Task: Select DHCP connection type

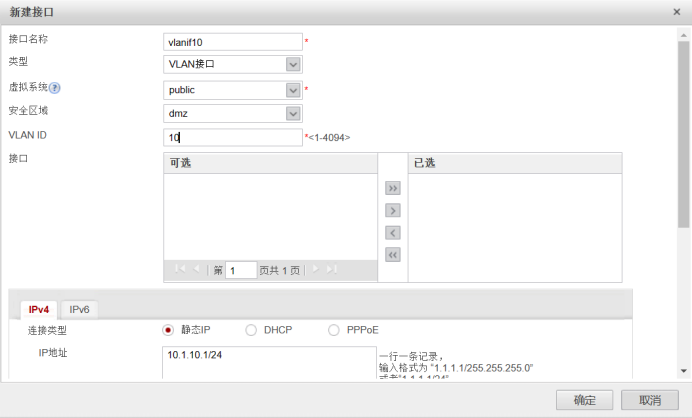Action: click(251, 330)
